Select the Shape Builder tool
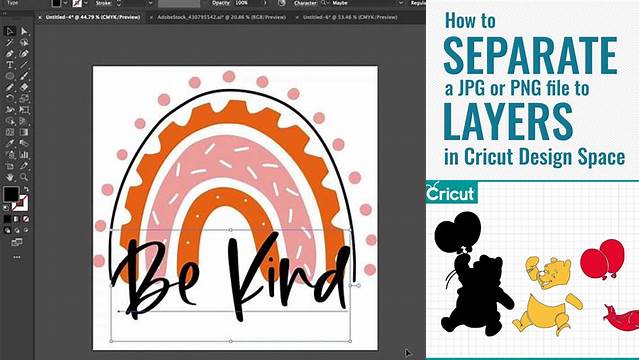639x360 pixels. point(10,121)
